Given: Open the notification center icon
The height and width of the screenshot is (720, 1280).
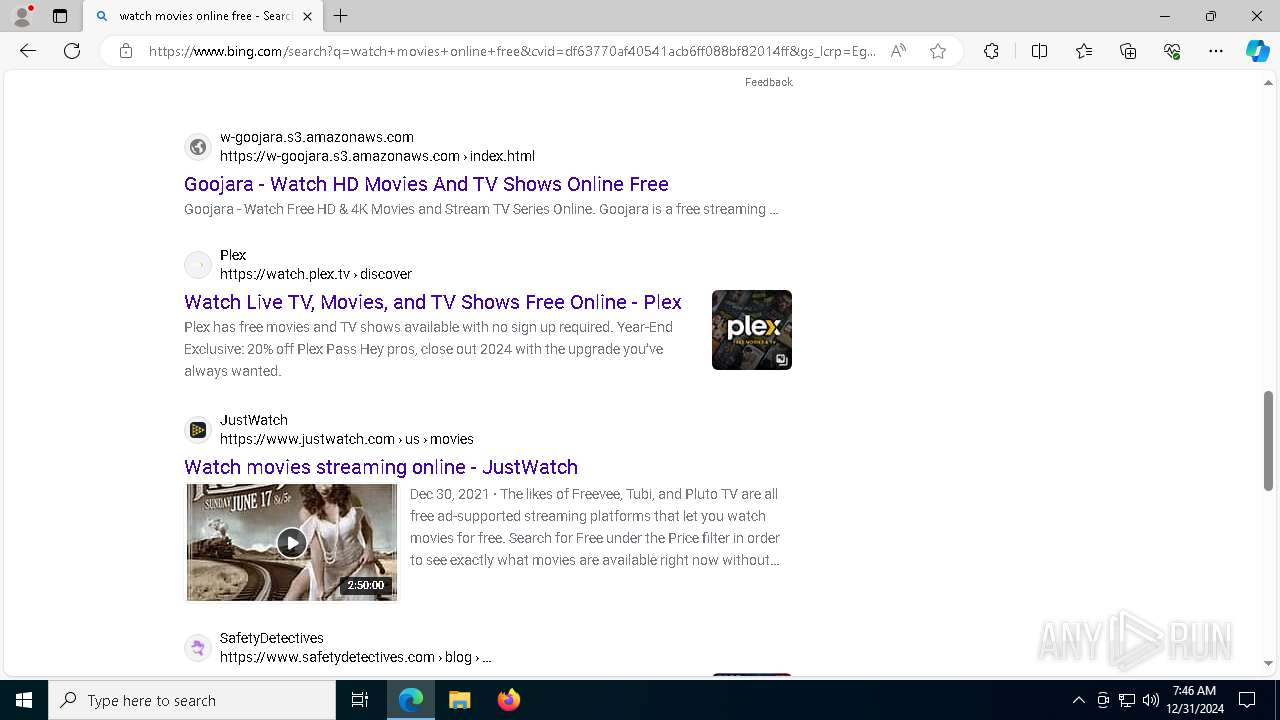Looking at the screenshot, I should coord(1247,700).
